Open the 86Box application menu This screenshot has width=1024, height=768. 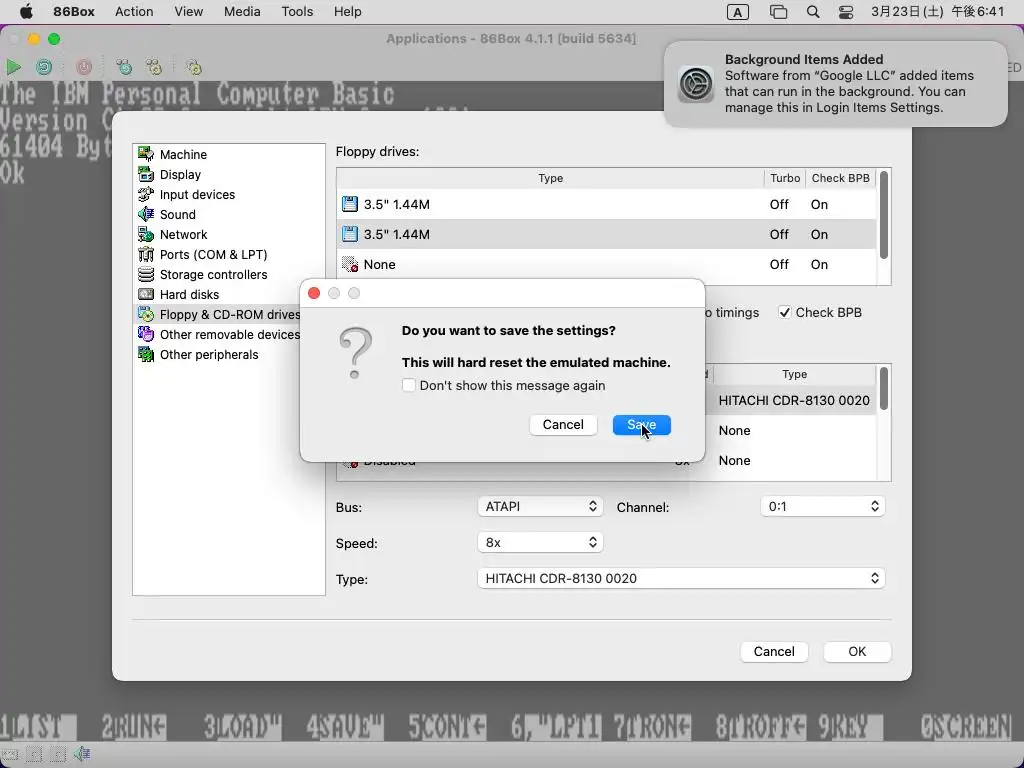[74, 12]
